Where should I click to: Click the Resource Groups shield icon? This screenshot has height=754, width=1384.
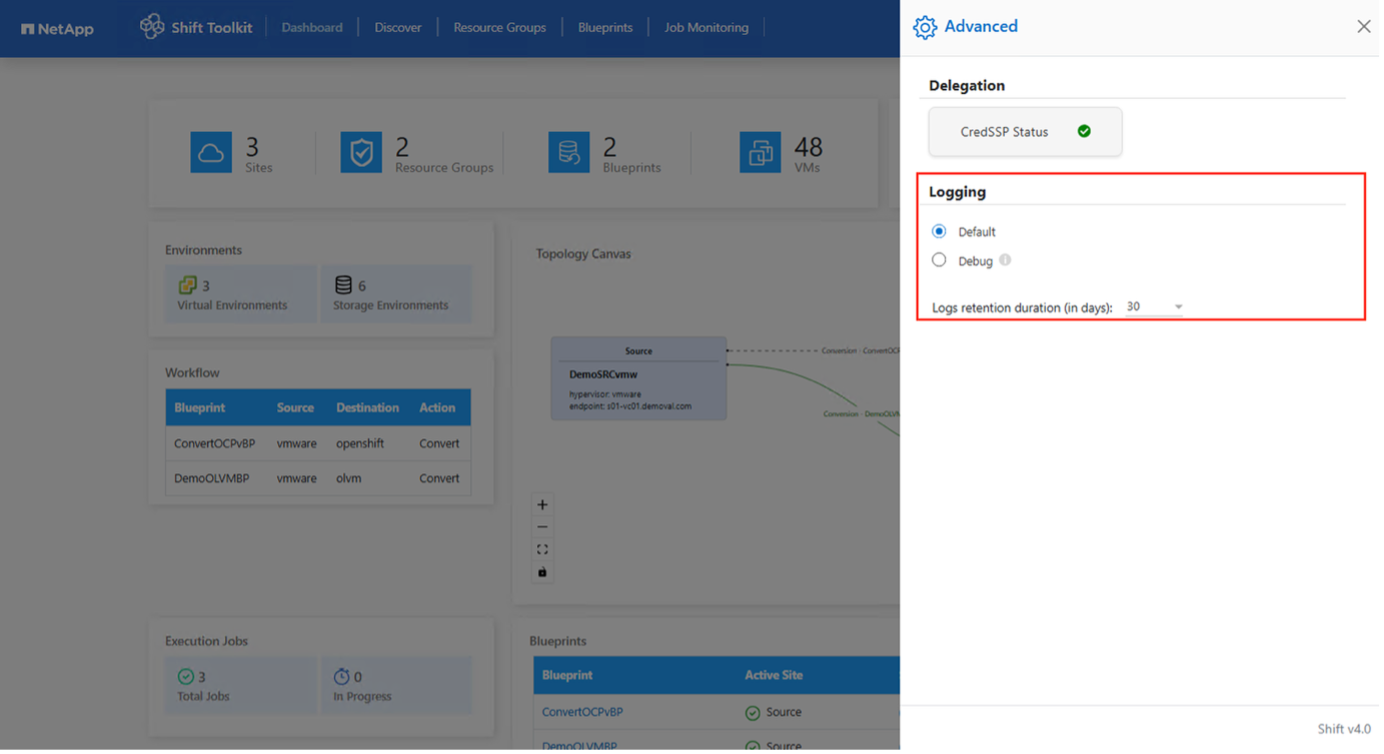click(x=361, y=153)
